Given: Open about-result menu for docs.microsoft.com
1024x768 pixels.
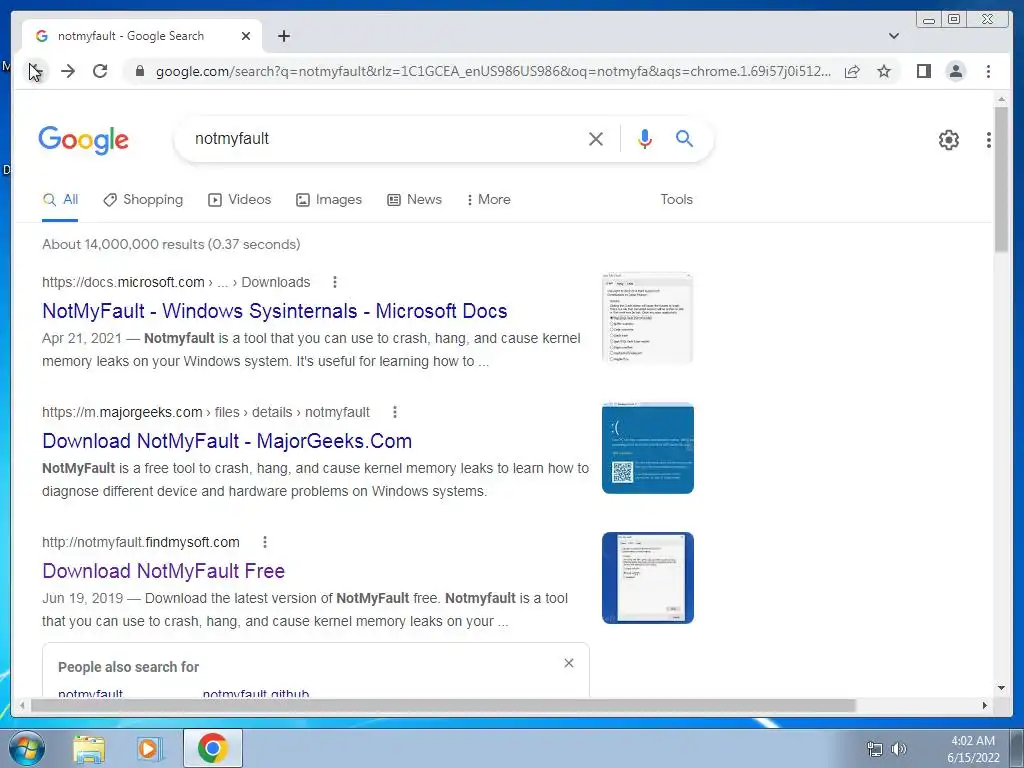Looking at the screenshot, I should pyautogui.click(x=335, y=282).
